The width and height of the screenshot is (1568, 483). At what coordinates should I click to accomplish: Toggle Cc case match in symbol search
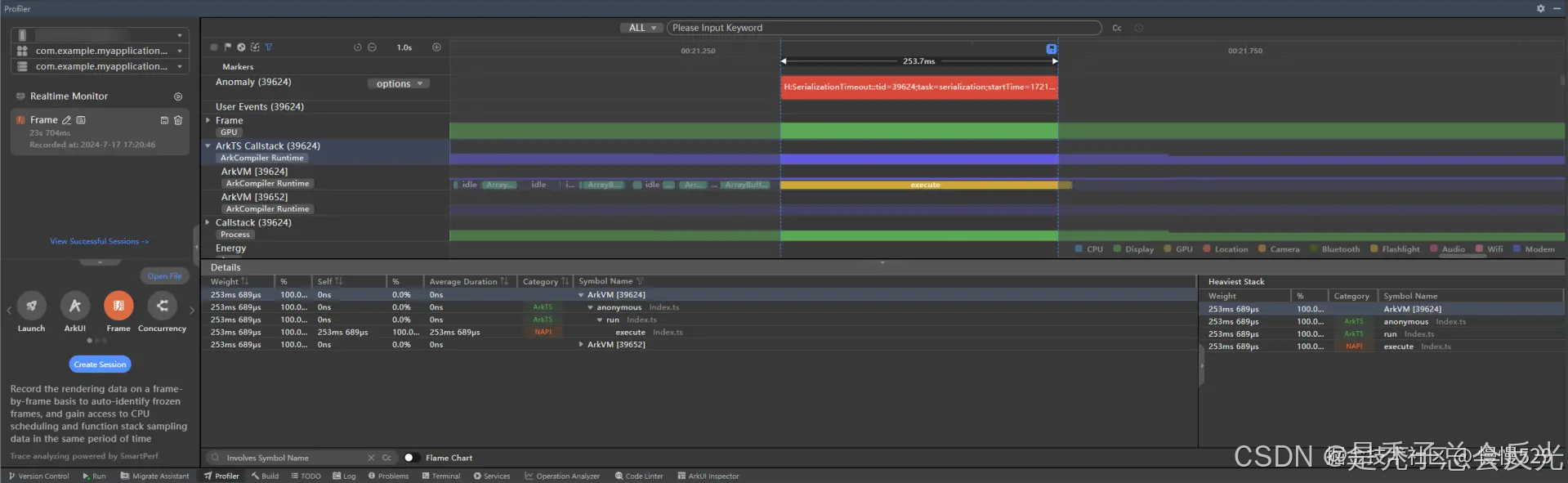pos(387,458)
